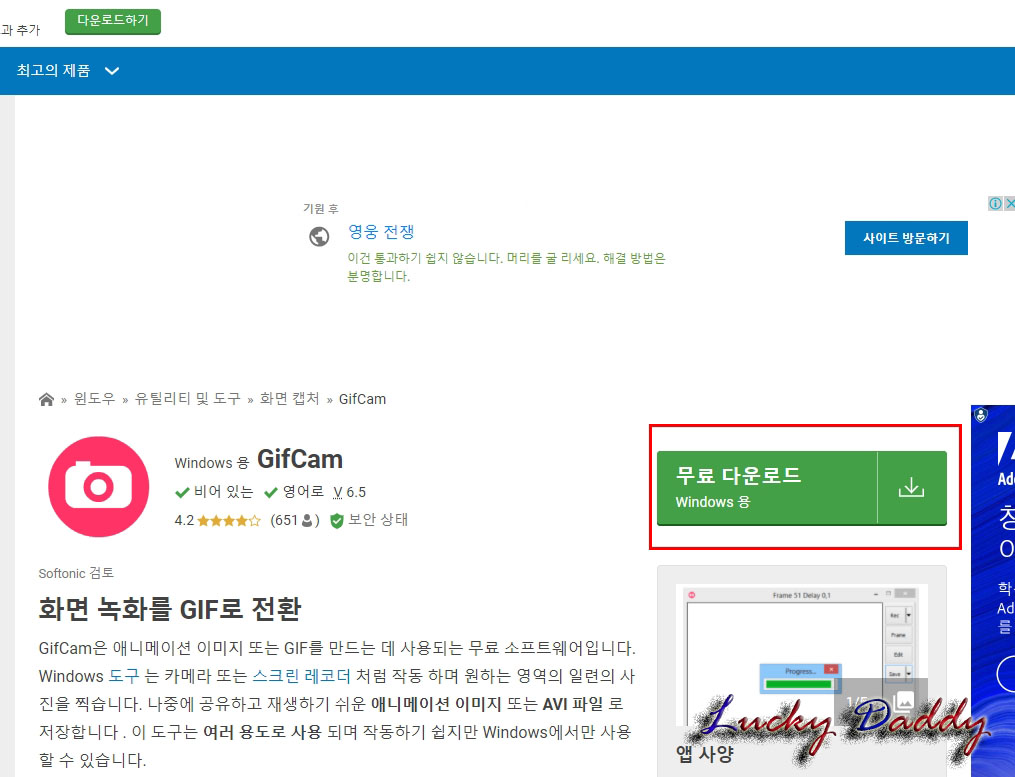
Task: Close the ad with the X icon
Action: point(1009,203)
